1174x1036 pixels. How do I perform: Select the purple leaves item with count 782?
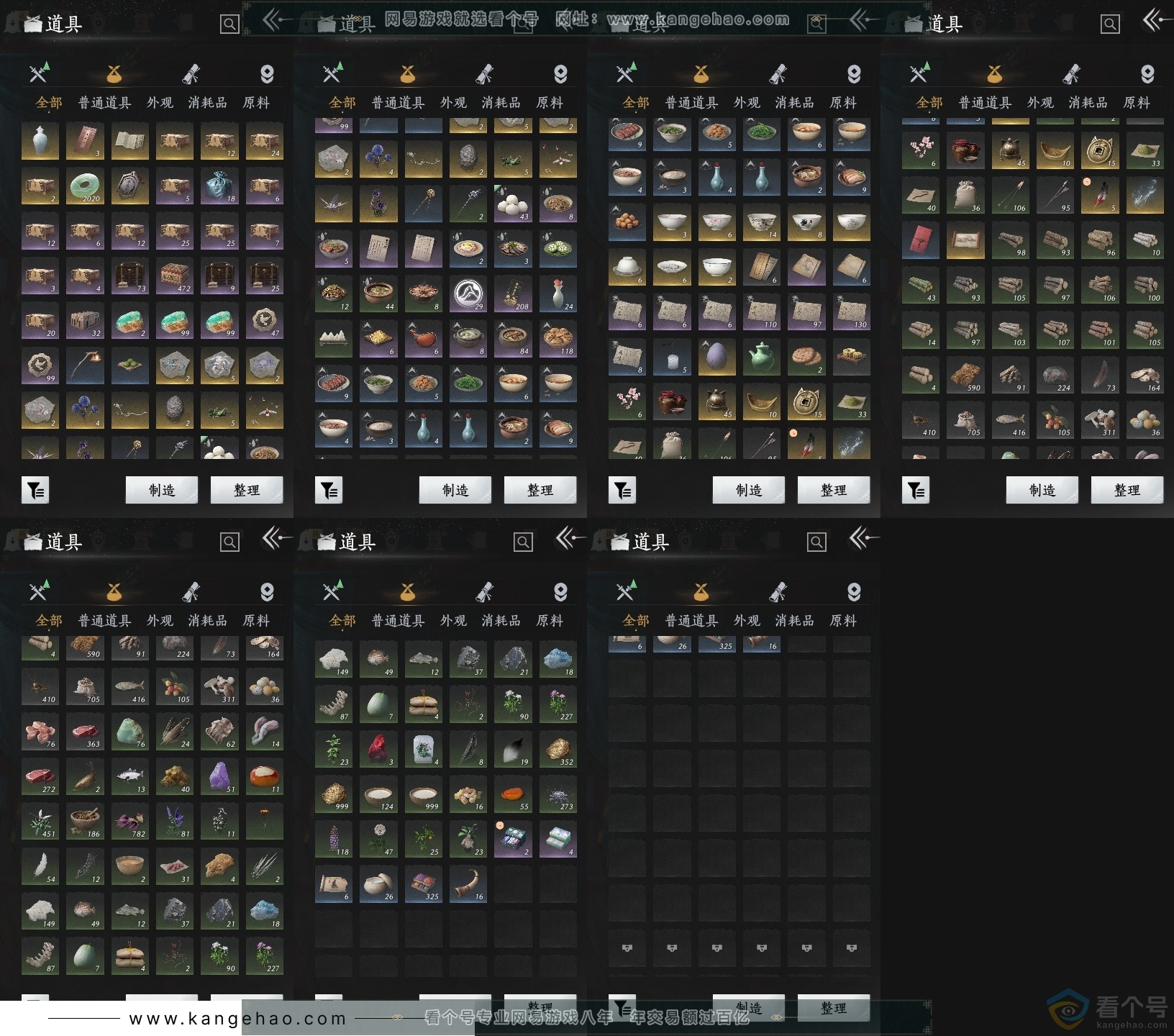click(129, 822)
